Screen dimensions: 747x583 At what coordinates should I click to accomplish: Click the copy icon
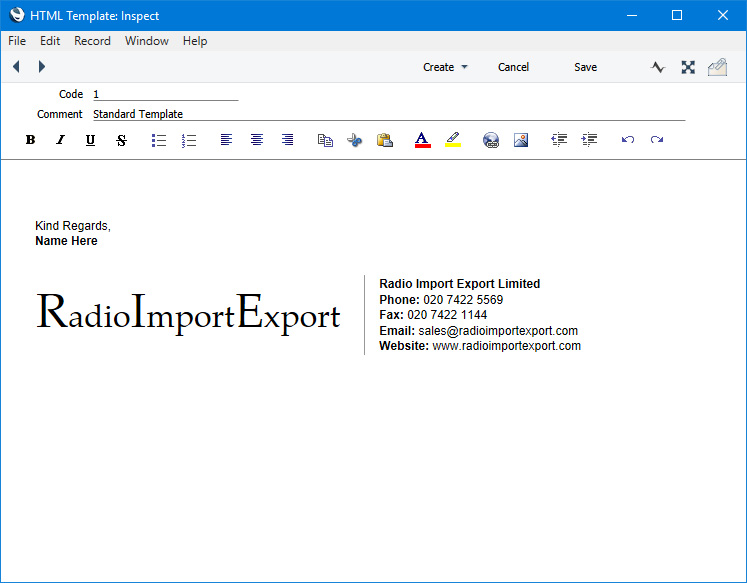coord(325,140)
